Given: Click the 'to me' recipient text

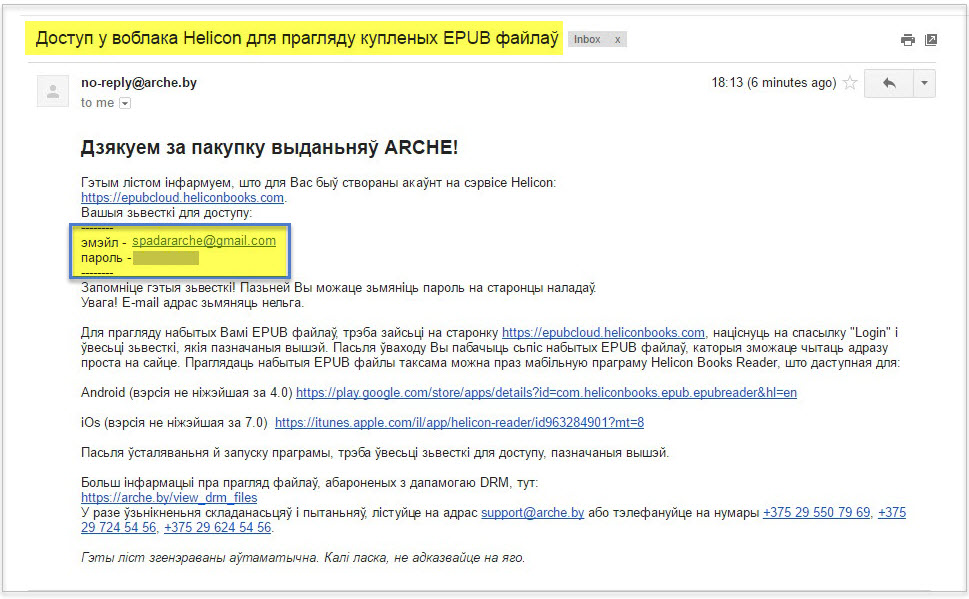Looking at the screenshot, I should tap(97, 103).
